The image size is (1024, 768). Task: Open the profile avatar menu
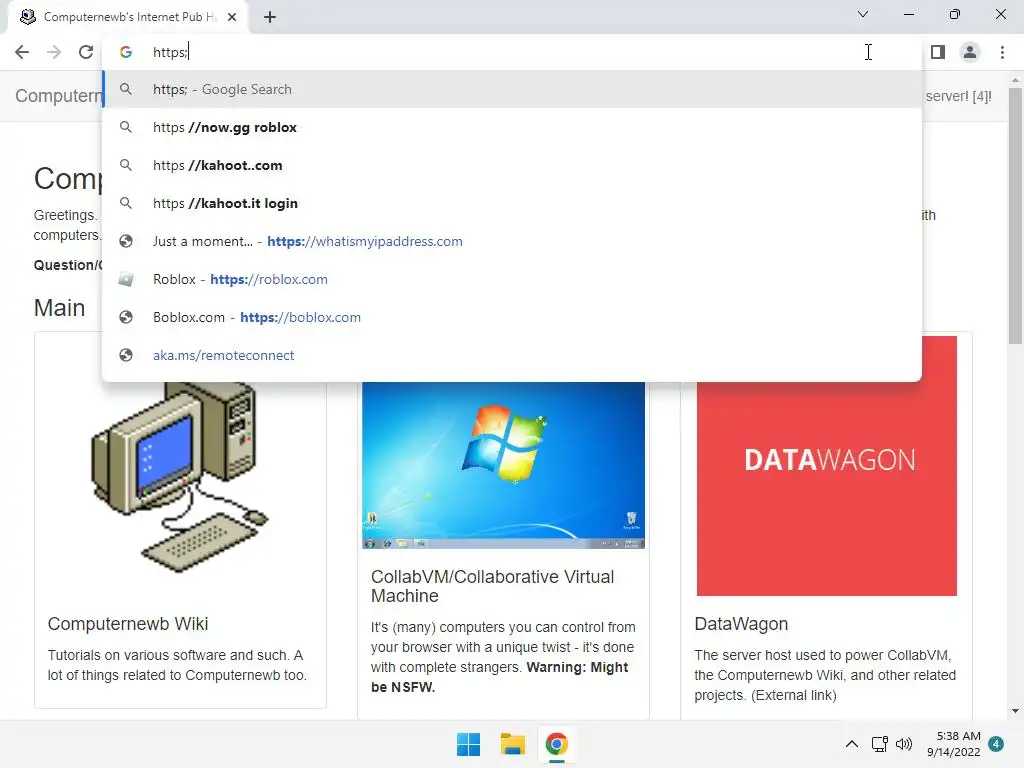970,52
